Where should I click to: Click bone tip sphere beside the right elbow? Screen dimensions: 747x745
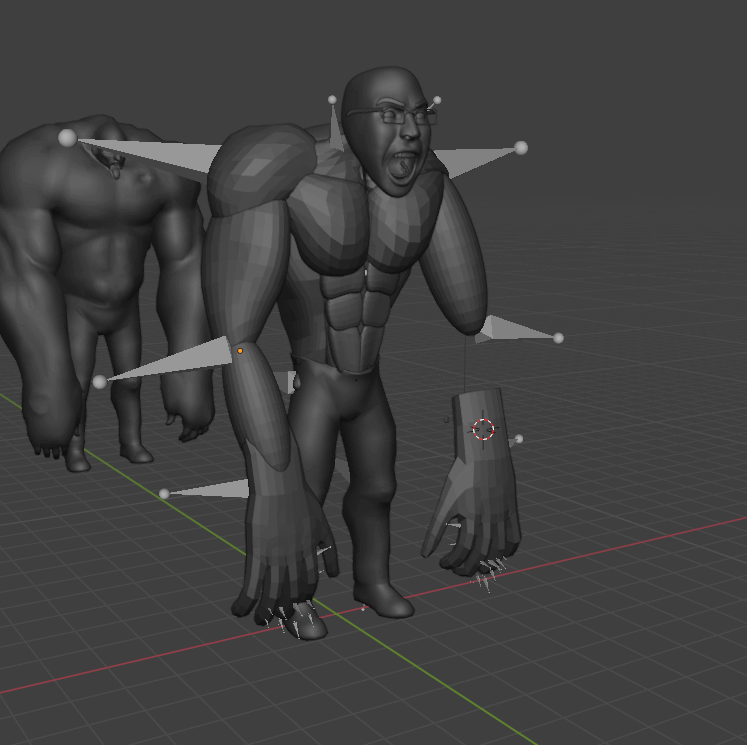558,338
